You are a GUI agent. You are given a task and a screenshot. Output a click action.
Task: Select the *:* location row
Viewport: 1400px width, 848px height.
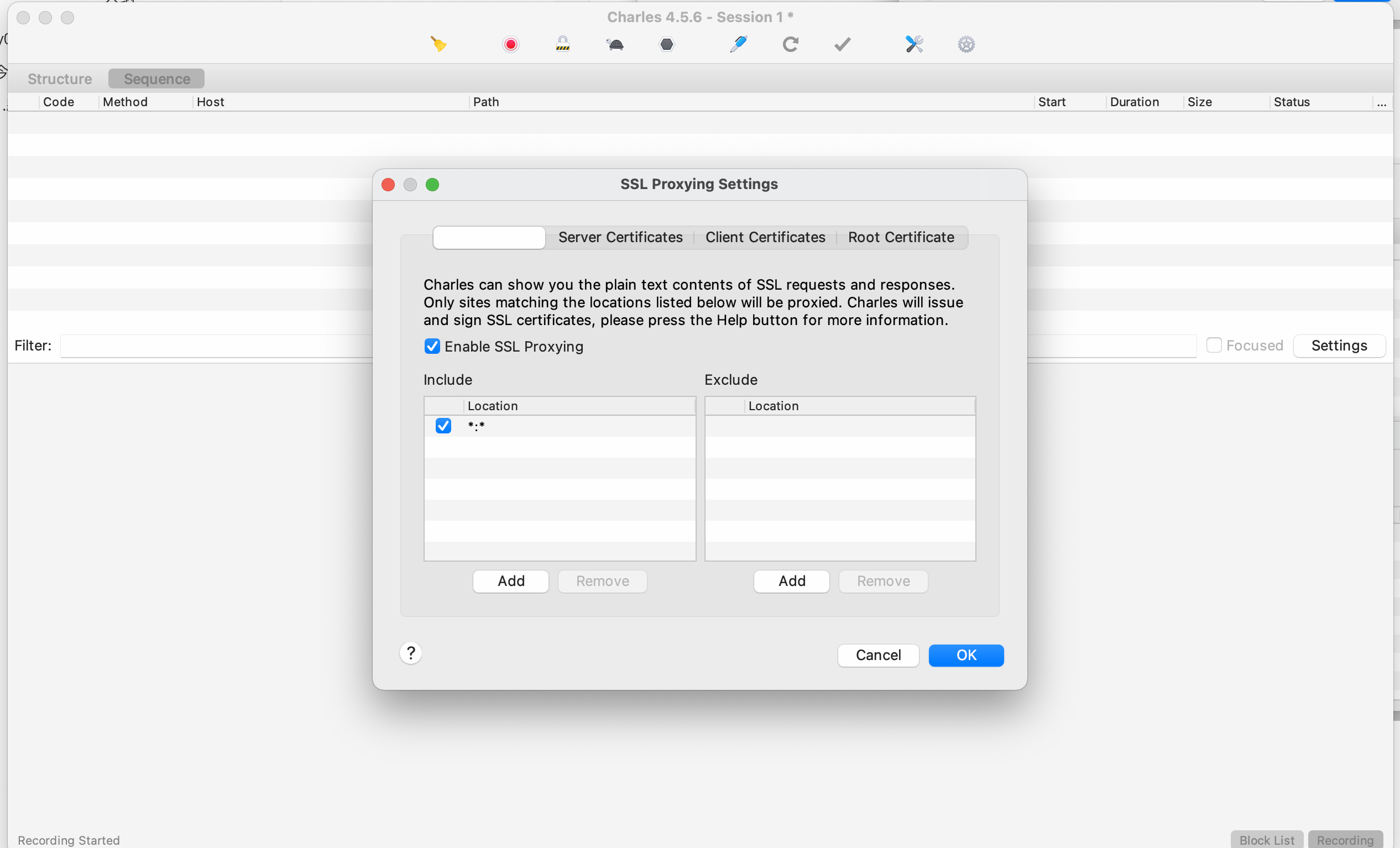560,426
